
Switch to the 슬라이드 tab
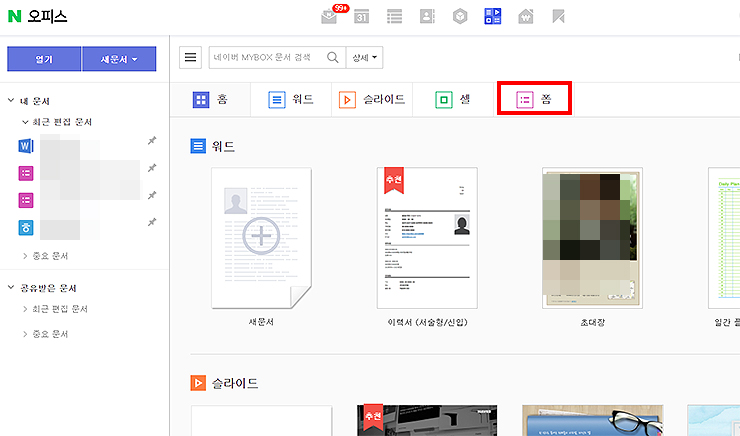(x=372, y=100)
